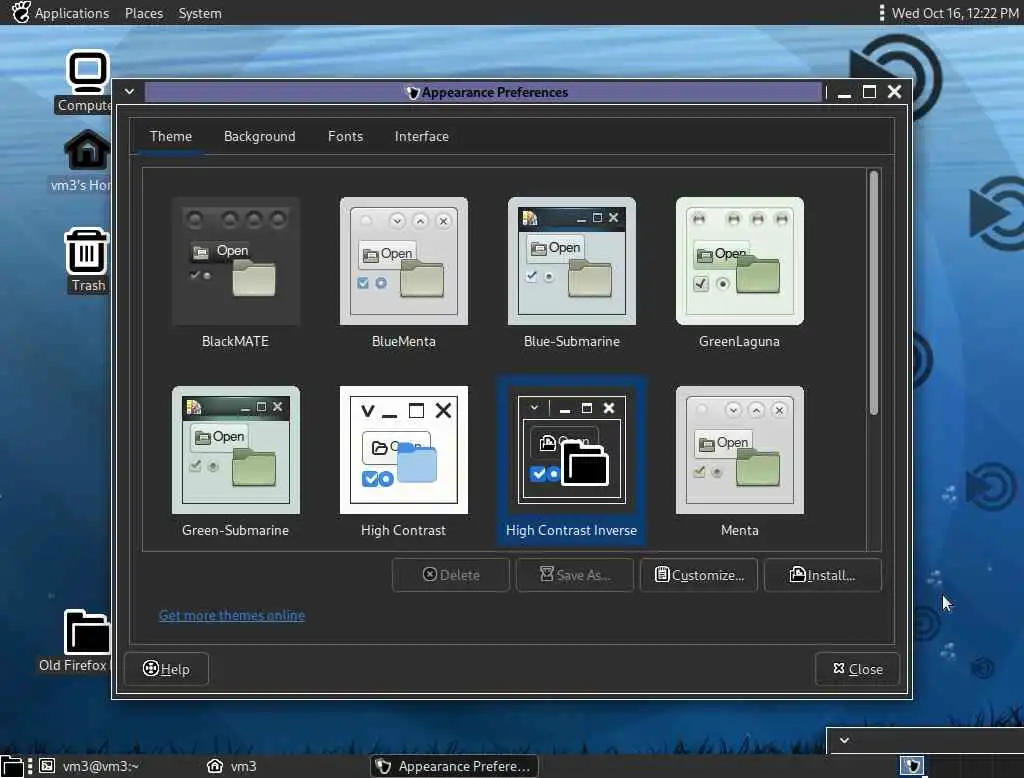Click the theme list vertical scrollbar

click(874, 293)
